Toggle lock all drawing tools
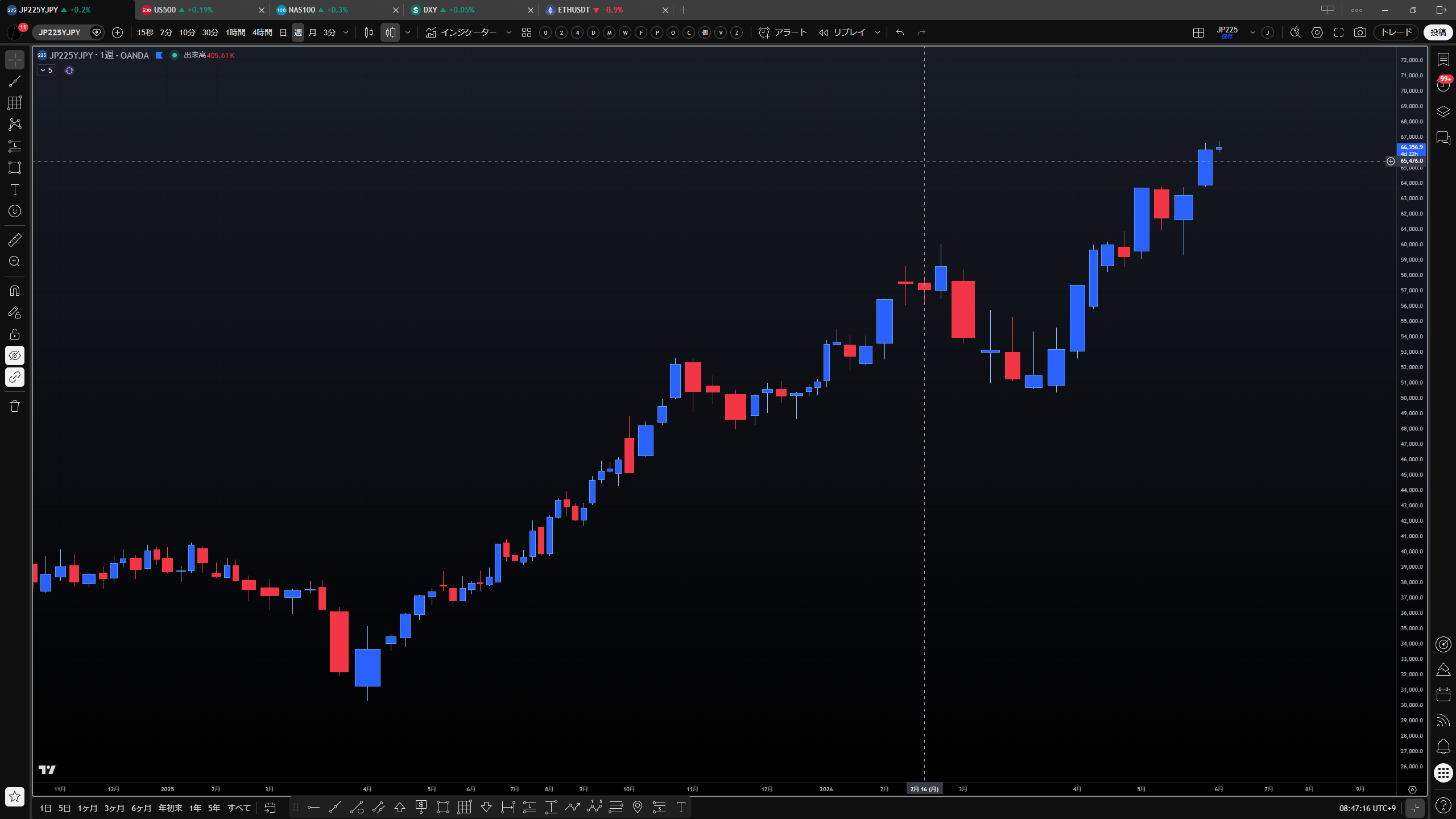Viewport: 1456px width, 819px height. click(x=15, y=334)
